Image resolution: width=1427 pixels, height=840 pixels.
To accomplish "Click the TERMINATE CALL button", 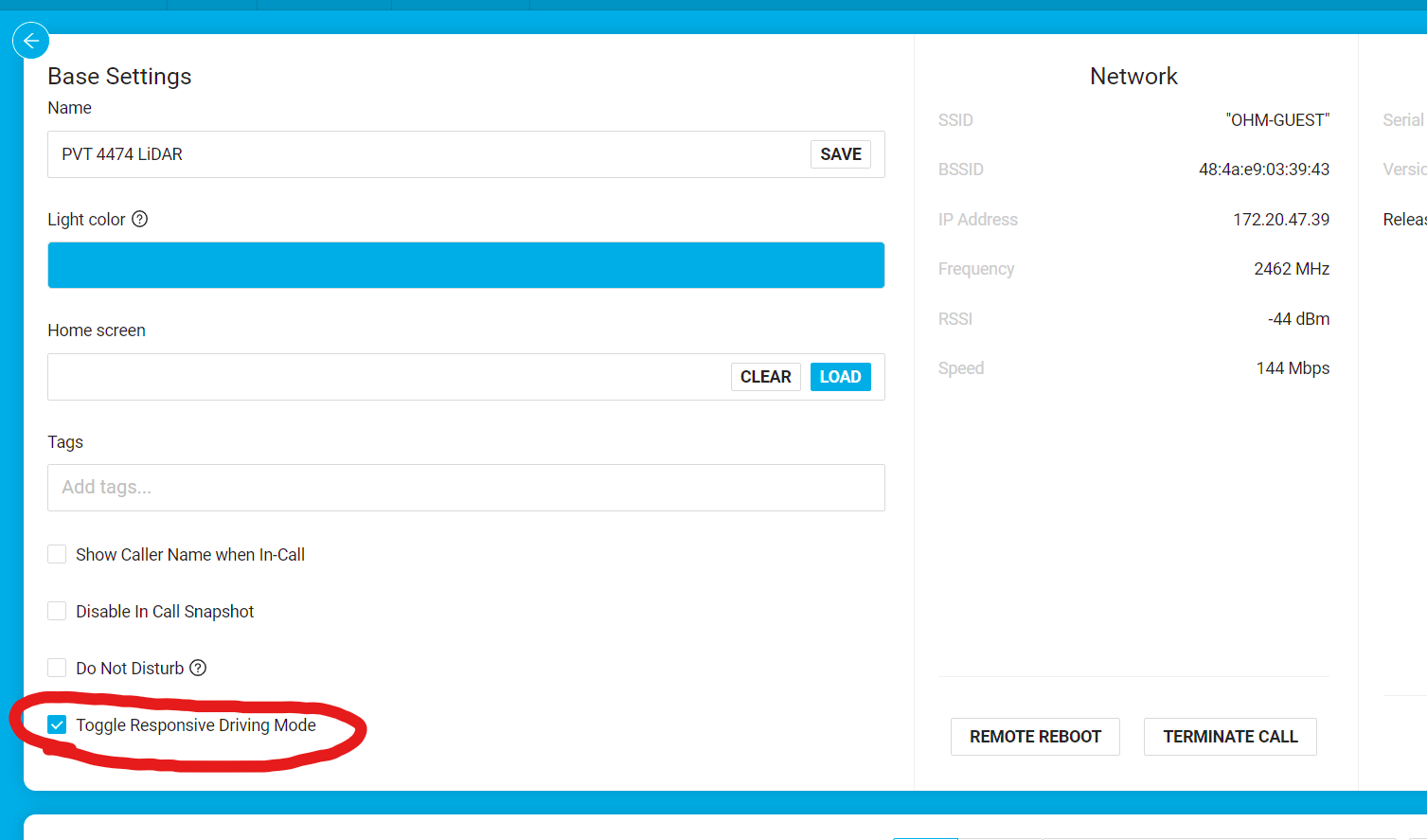I will 1229,737.
